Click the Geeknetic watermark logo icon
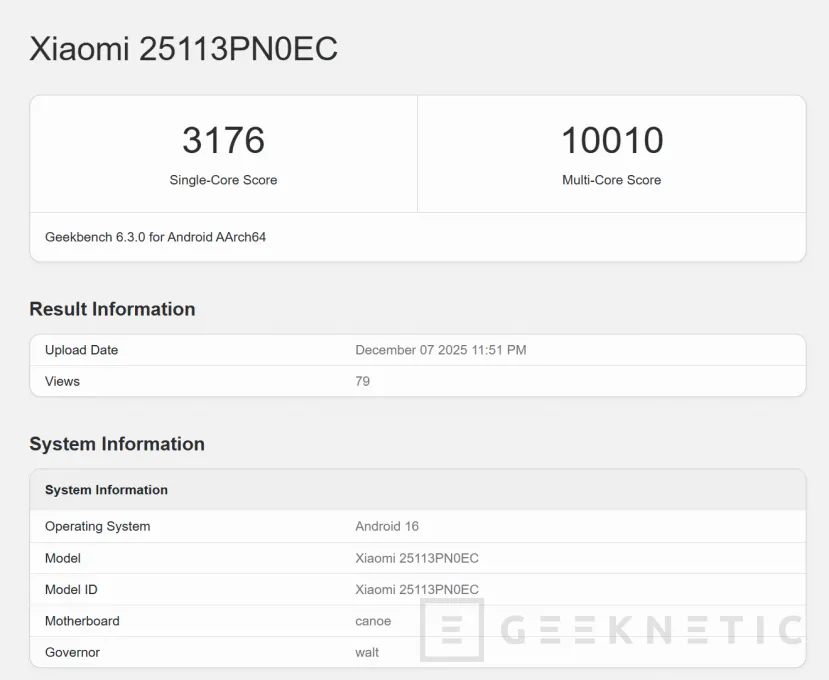 452,630
